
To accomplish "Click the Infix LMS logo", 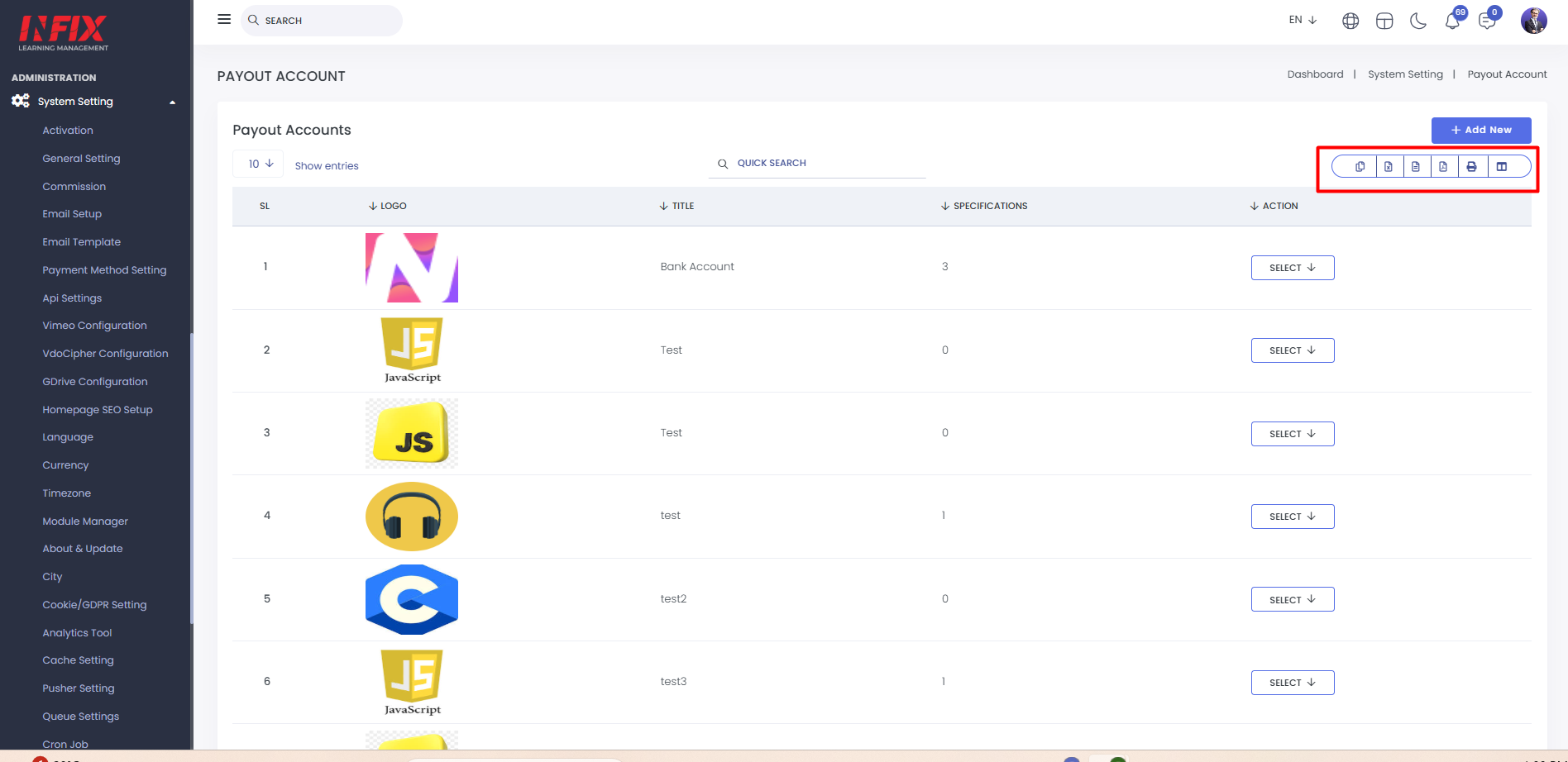I will (64, 33).
